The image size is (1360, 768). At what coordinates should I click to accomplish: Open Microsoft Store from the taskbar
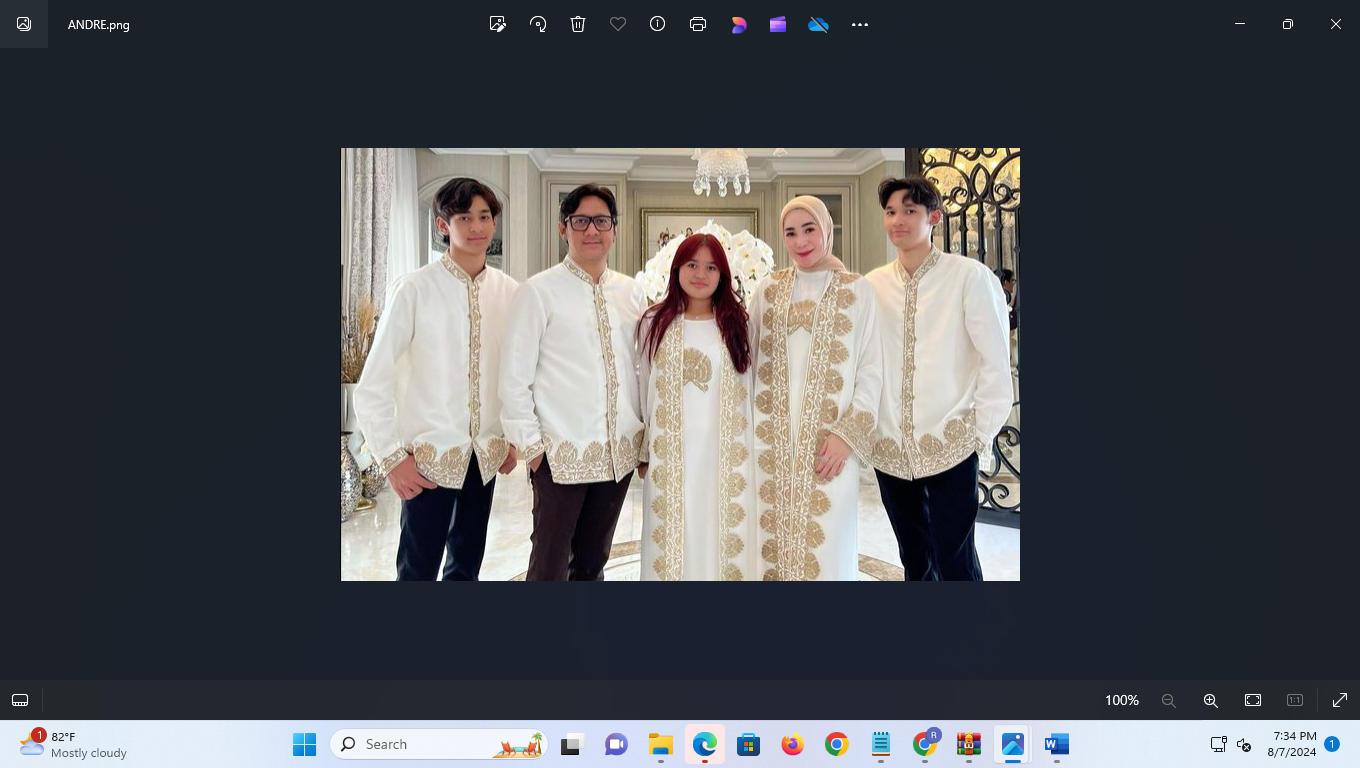748,744
